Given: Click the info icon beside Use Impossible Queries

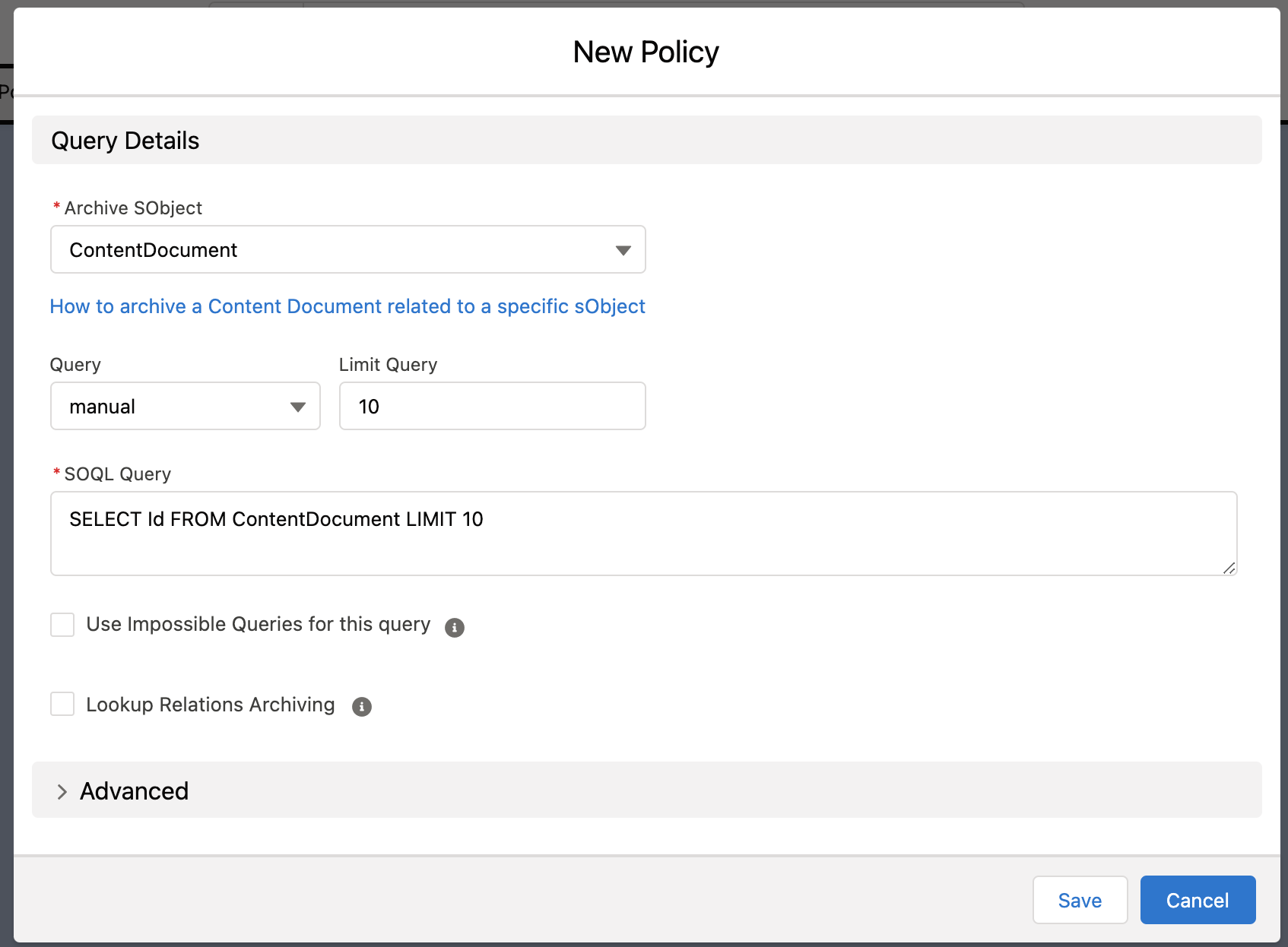Looking at the screenshot, I should point(454,627).
